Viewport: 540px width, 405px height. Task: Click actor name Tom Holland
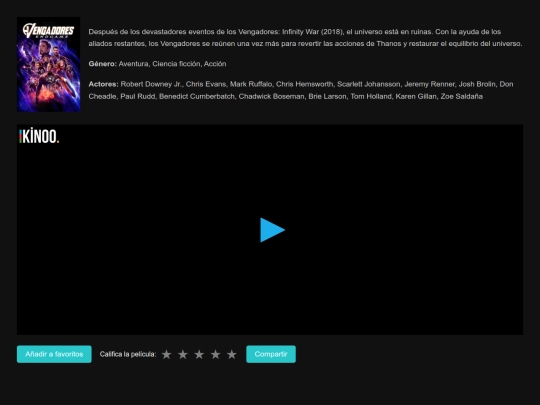click(371, 96)
